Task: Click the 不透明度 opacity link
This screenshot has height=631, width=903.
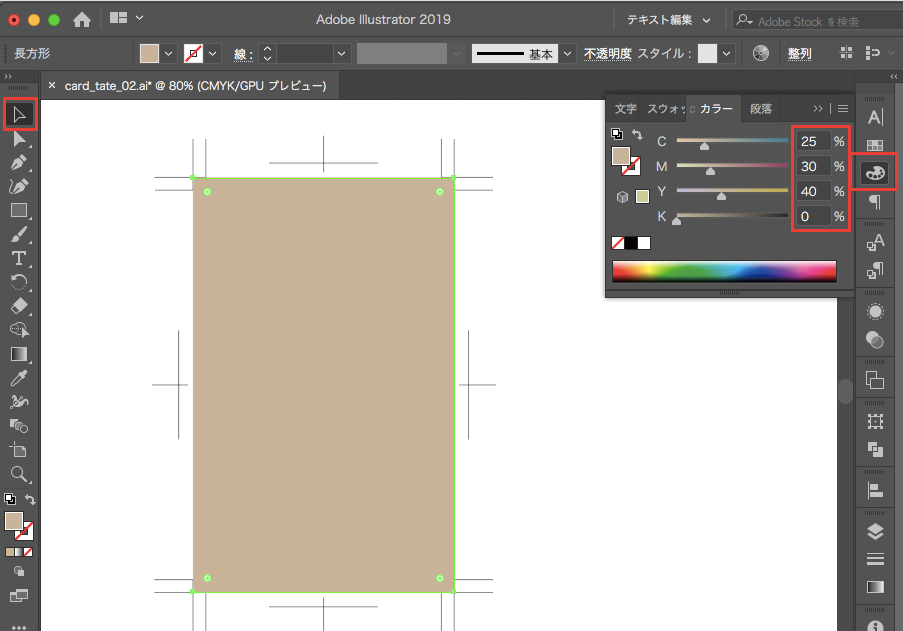Action: pyautogui.click(x=607, y=53)
